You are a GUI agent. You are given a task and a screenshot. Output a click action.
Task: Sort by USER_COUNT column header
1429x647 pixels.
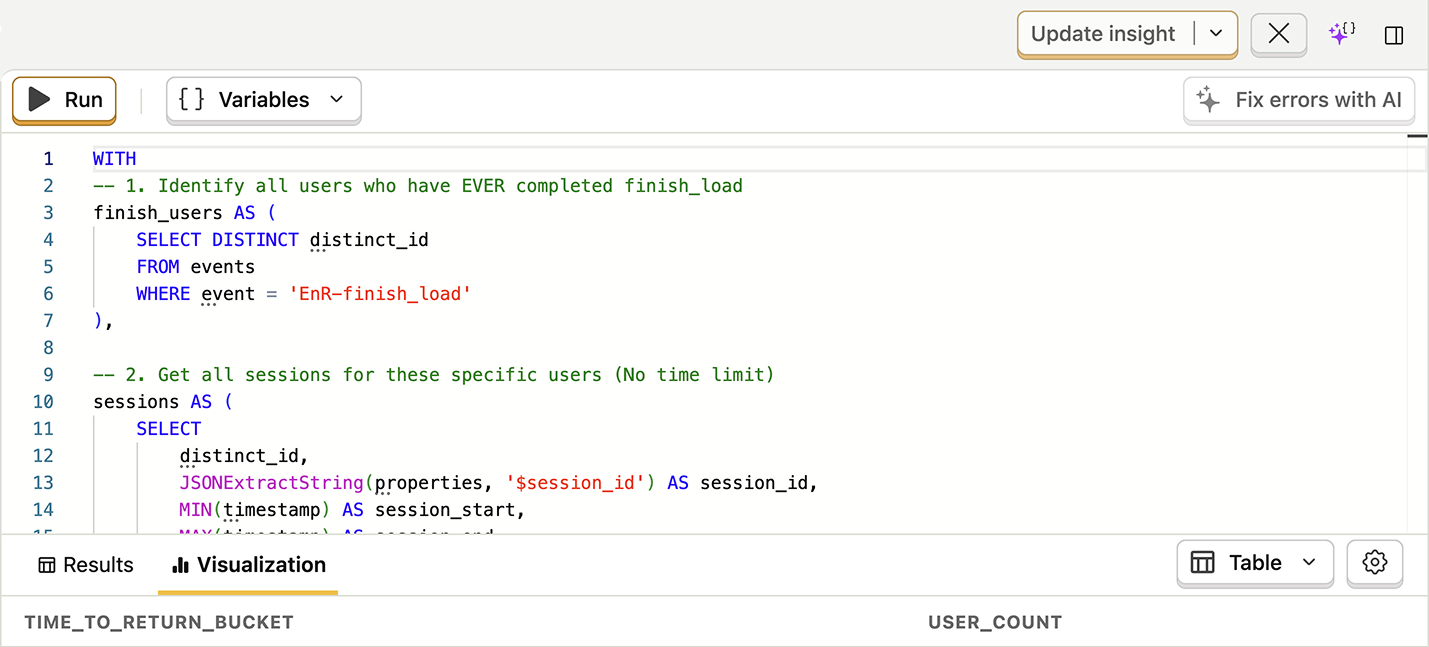point(995,622)
